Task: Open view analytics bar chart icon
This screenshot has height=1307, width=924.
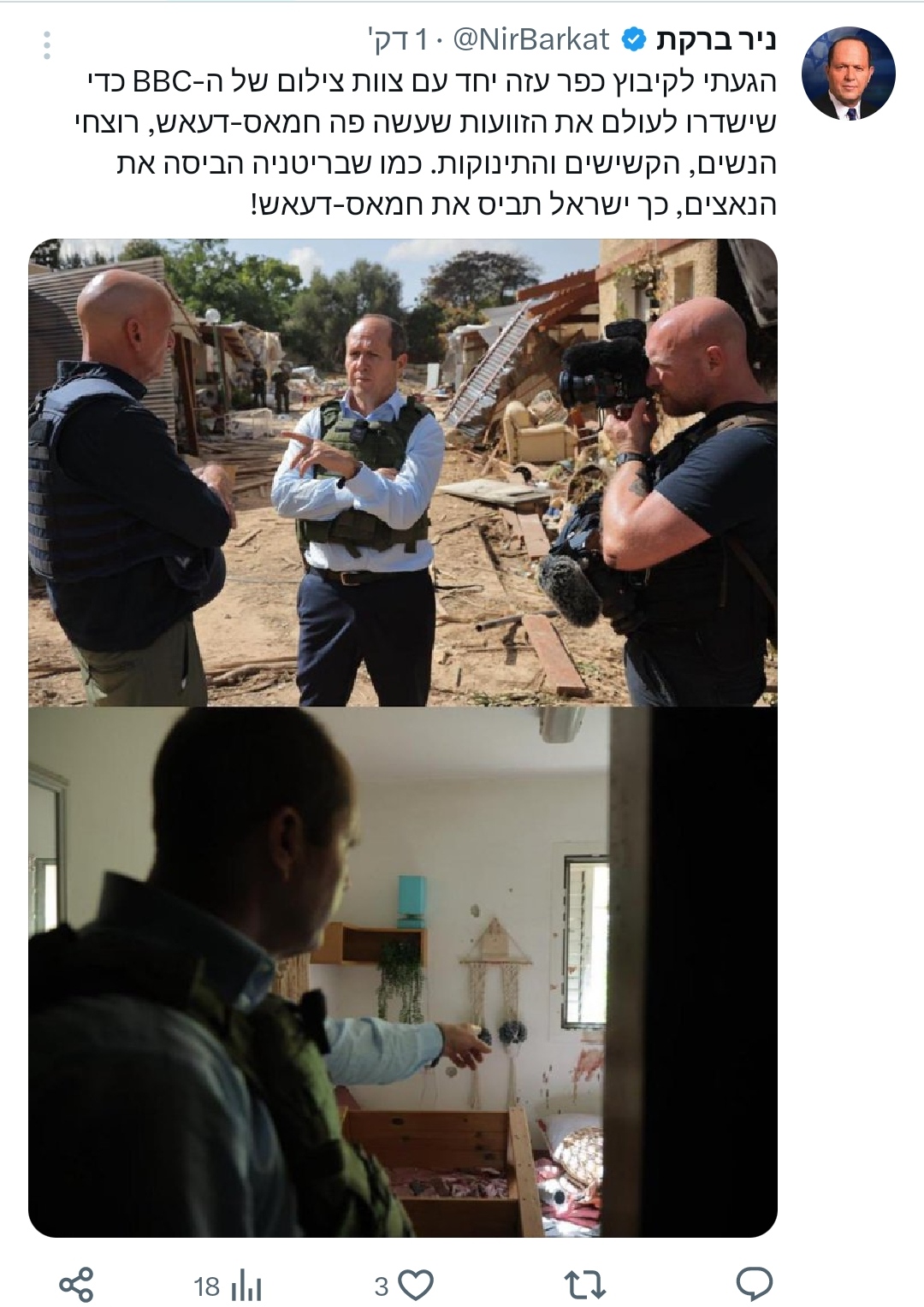Action: 246,1285
